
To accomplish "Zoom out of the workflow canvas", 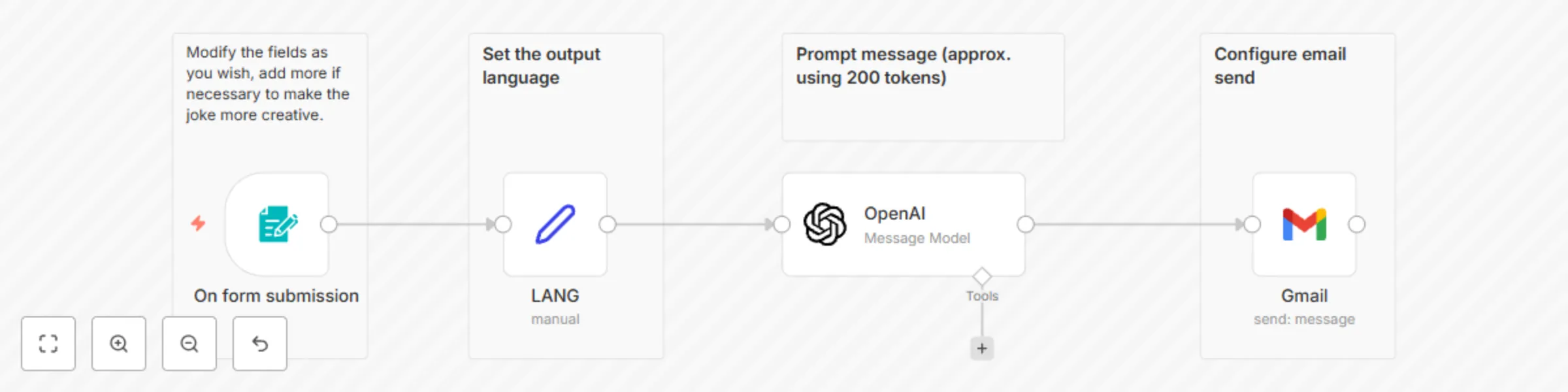I will point(189,344).
